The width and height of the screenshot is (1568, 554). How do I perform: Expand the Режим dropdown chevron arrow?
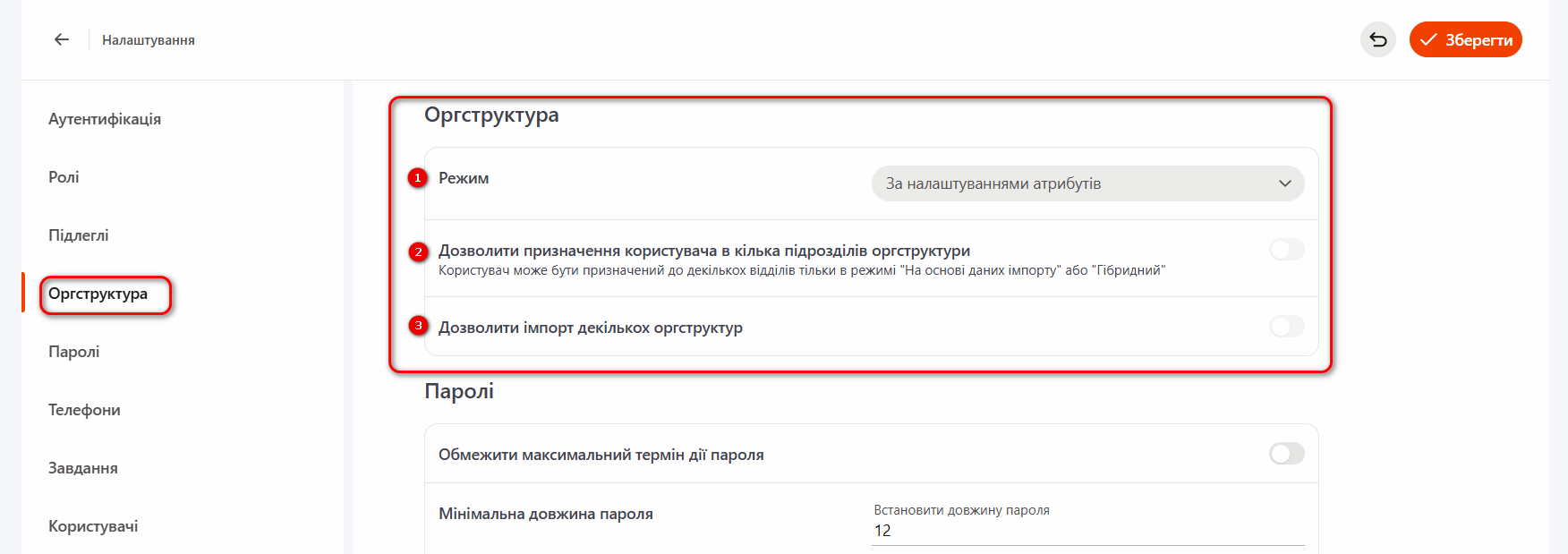tap(1284, 183)
